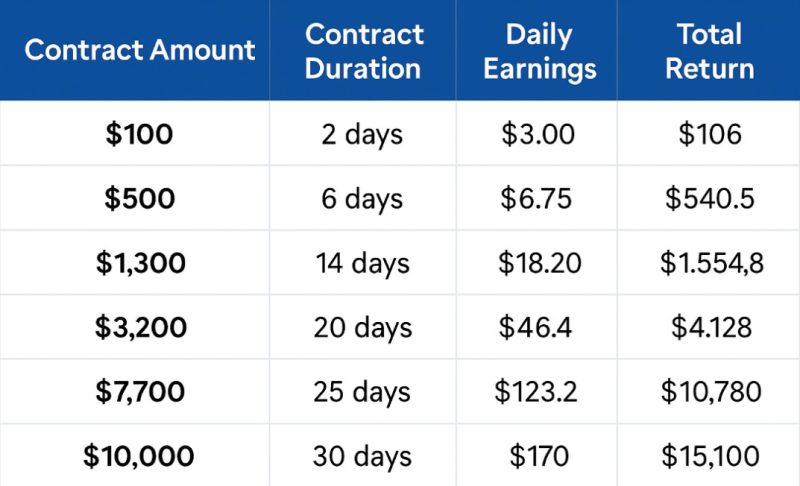Select the 2 days duration cell

tap(363, 134)
